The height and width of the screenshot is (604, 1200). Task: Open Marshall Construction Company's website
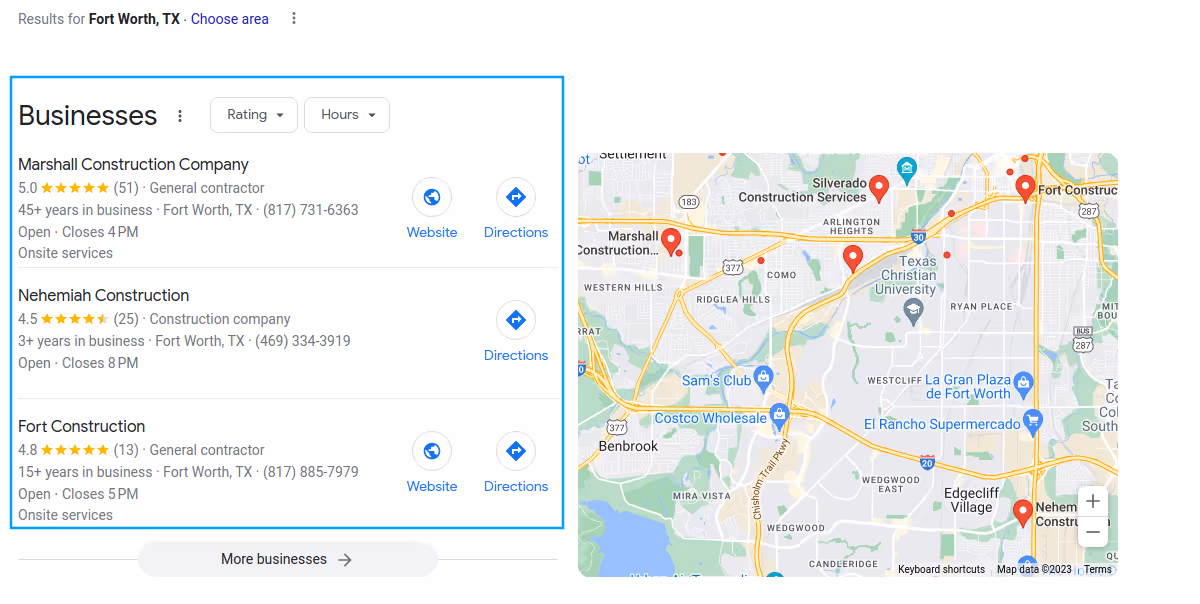pyautogui.click(x=432, y=197)
